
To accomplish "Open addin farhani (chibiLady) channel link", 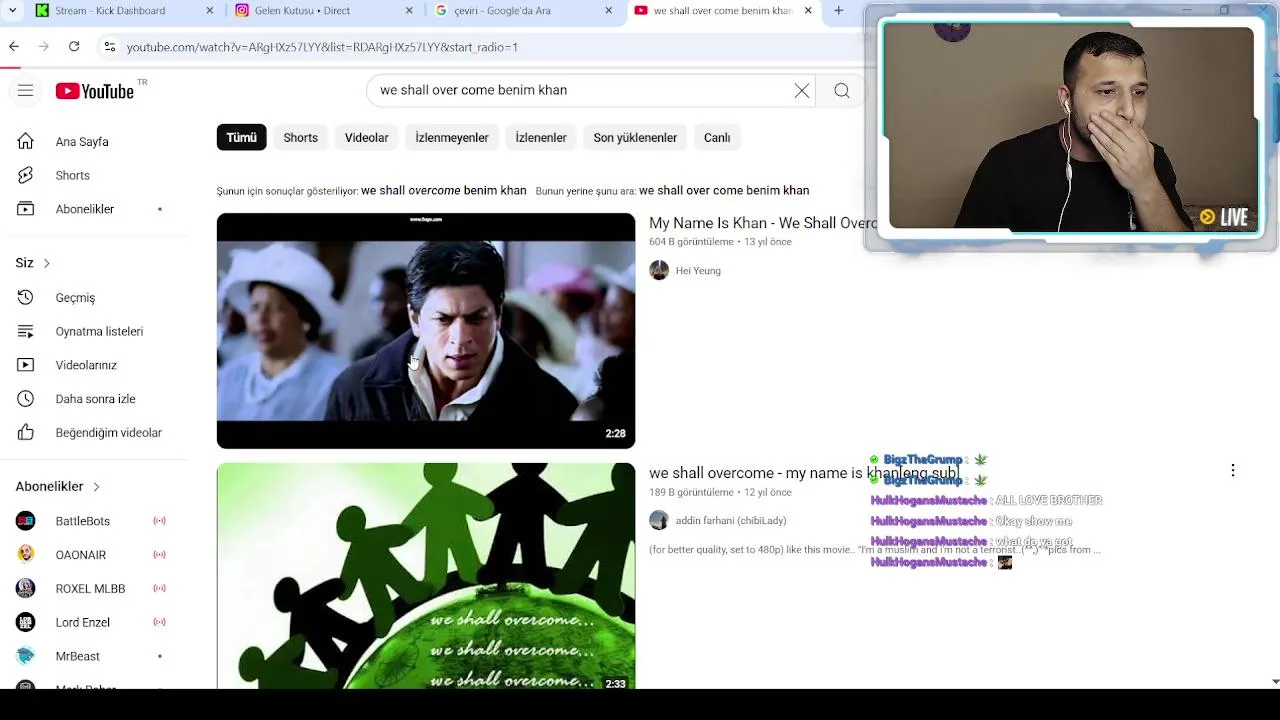I will pos(731,520).
